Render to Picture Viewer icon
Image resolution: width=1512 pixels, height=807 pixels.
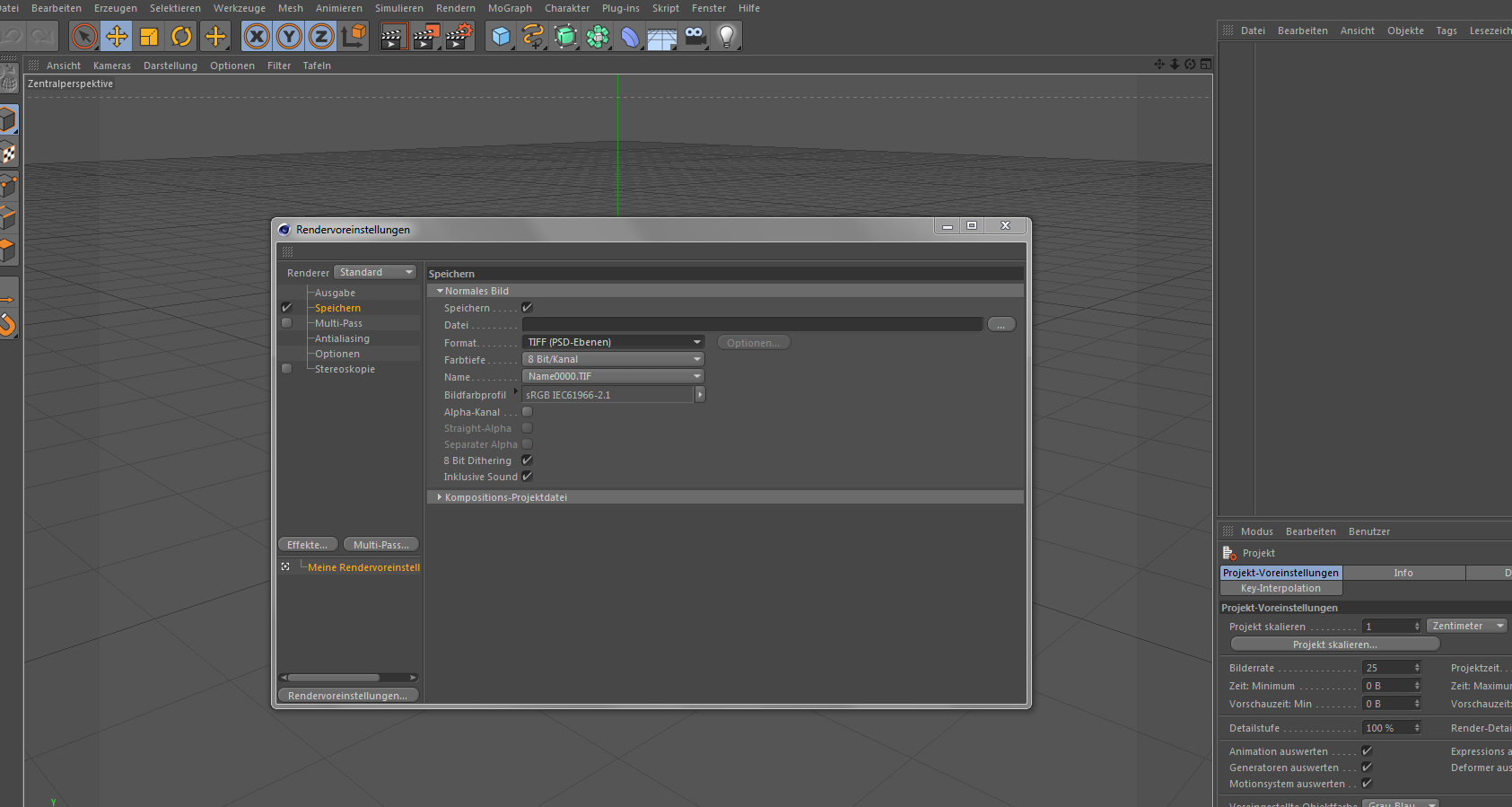tap(426, 37)
